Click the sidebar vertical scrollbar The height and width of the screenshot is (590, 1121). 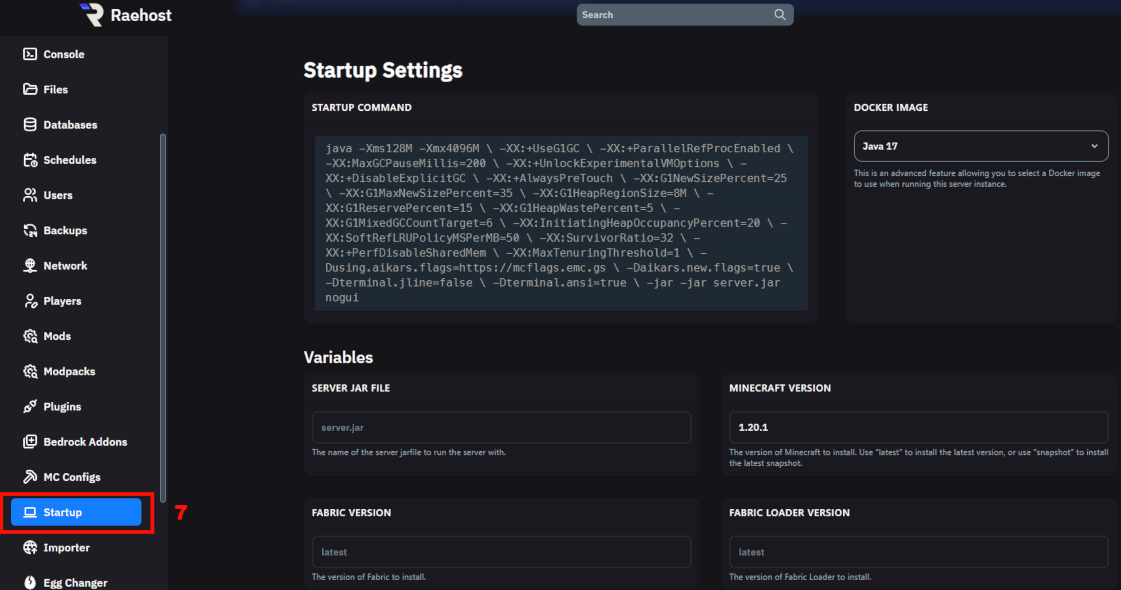[x=162, y=318]
